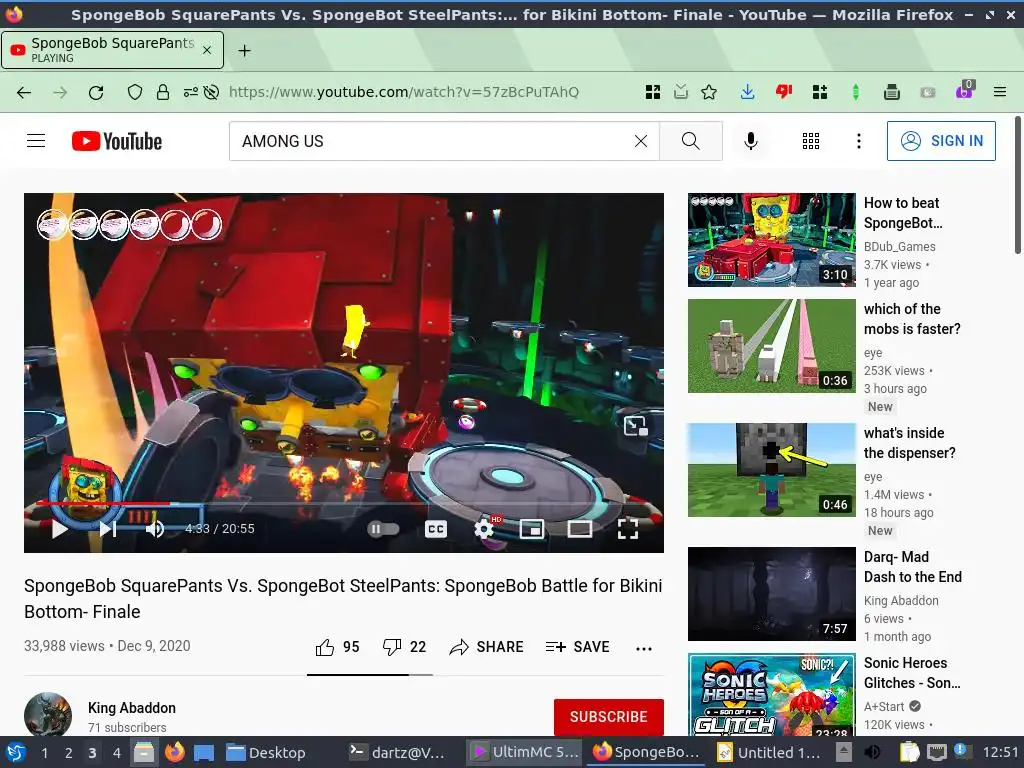Go to YouTube home via logo
The image size is (1024, 768).
pyautogui.click(x=117, y=141)
